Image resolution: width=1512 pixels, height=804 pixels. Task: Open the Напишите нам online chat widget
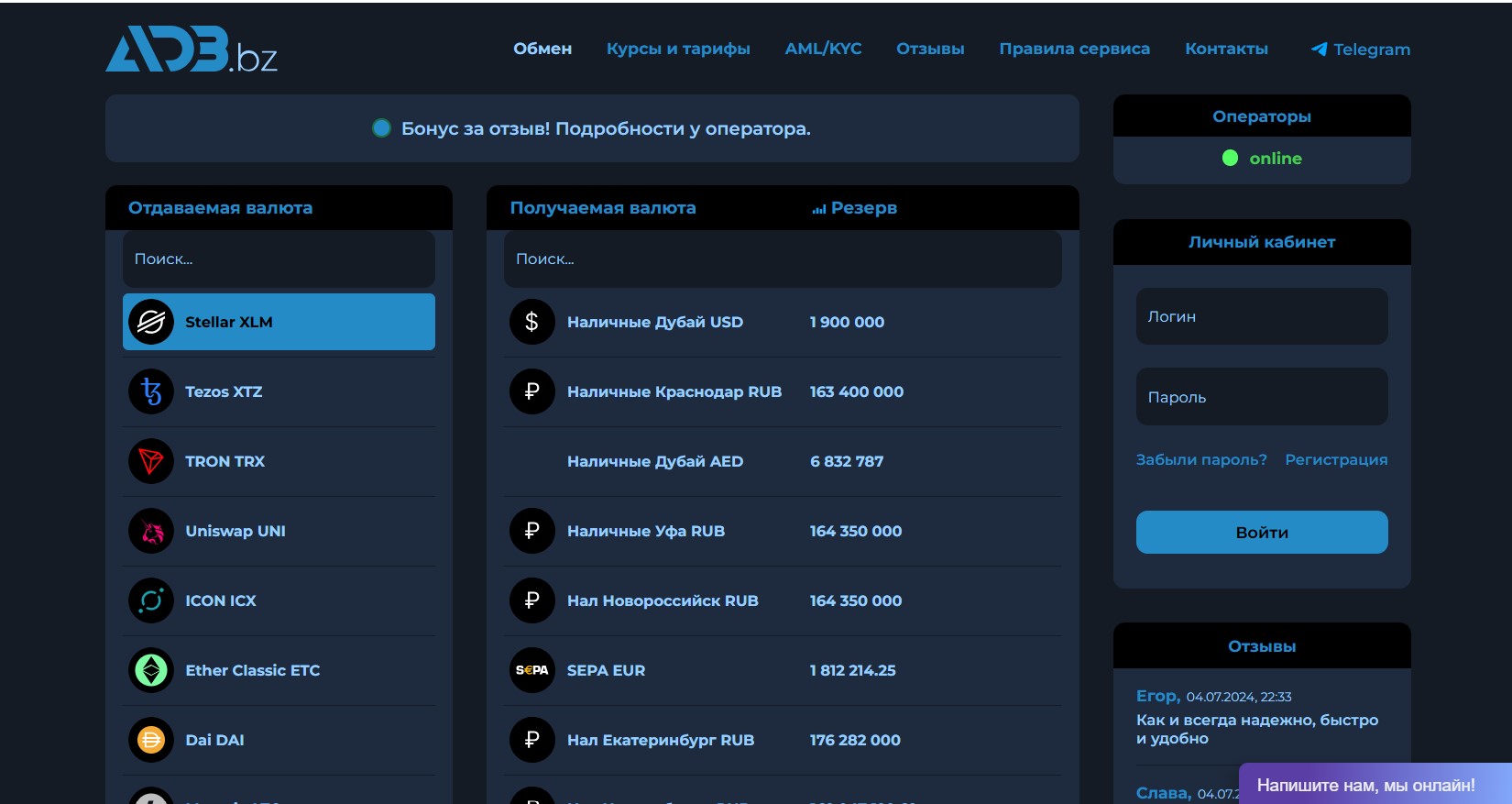[x=1365, y=785]
